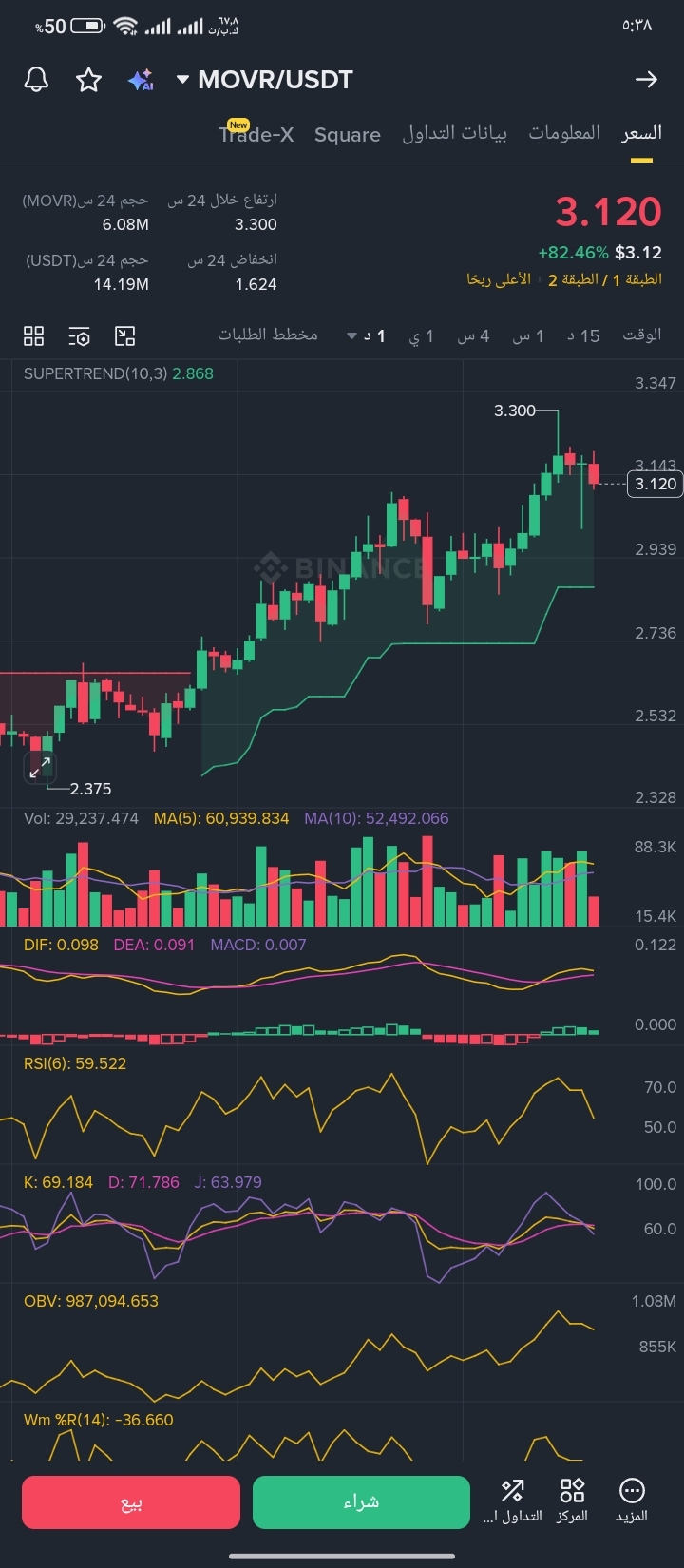The width and height of the screenshot is (684, 1568).
Task: Tap the الطبقة 1 / الطبقة 2 tag
Action: point(605,280)
